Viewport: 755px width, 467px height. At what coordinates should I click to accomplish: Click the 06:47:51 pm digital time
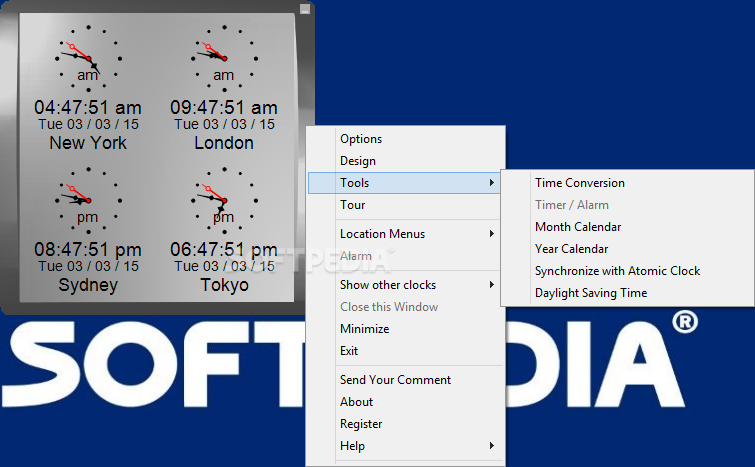pos(224,249)
